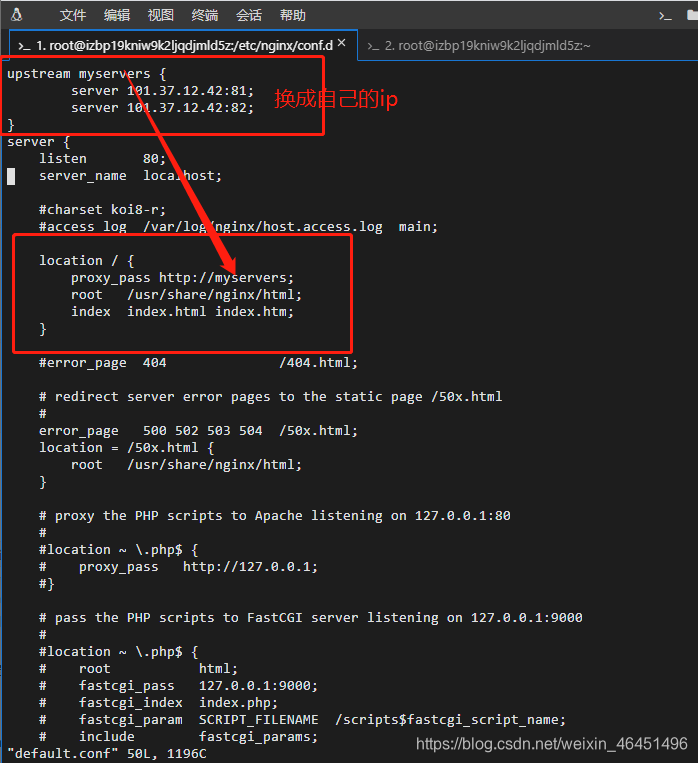Click 'server 101.37.12.42:82;' line
The width and height of the screenshot is (698, 763).
[163, 108]
